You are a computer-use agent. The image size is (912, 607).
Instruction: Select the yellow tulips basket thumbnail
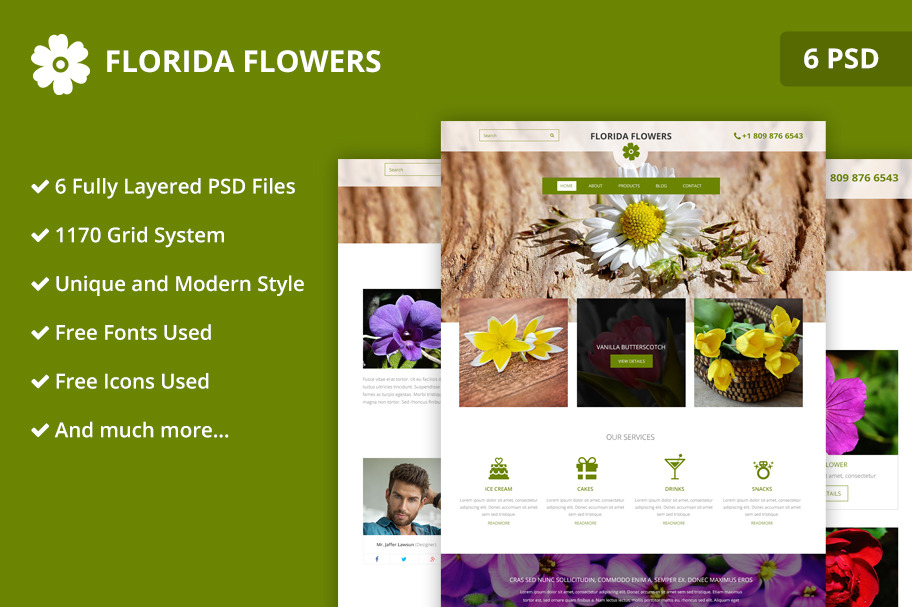coord(748,352)
